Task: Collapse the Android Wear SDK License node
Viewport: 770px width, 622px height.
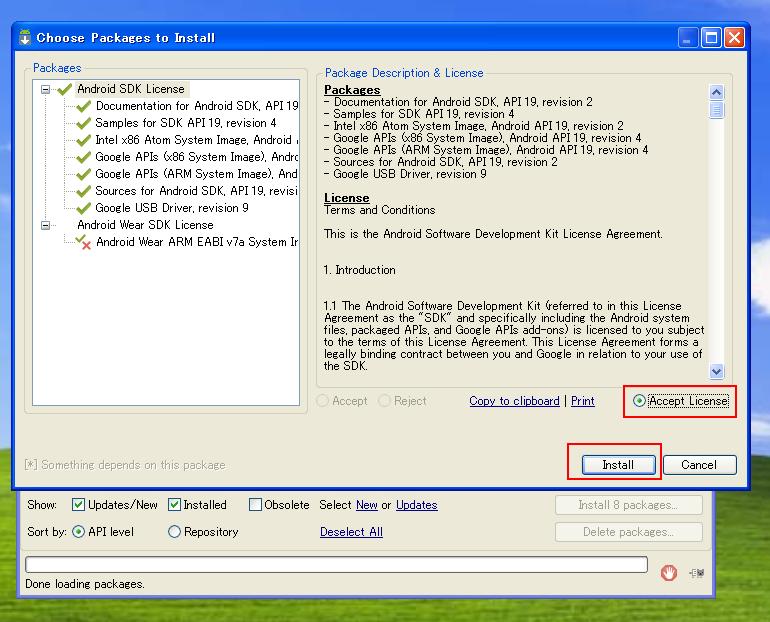Action: pyautogui.click(x=45, y=225)
